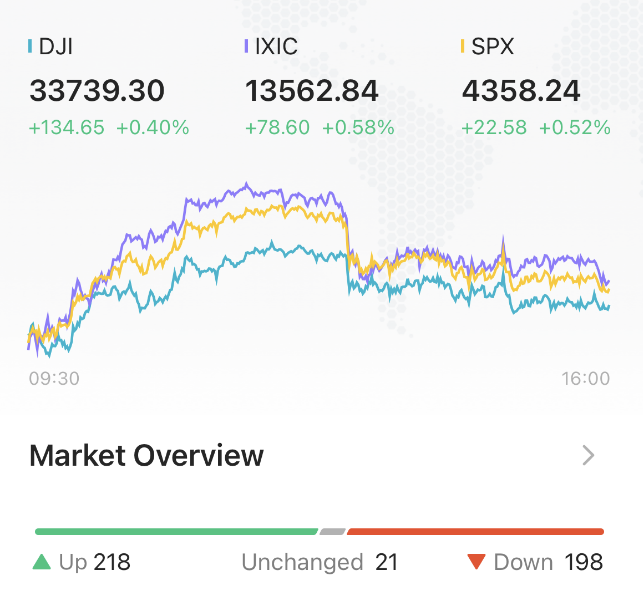Click the IXIC value 13562.84
643x610 pixels.
coord(312,91)
